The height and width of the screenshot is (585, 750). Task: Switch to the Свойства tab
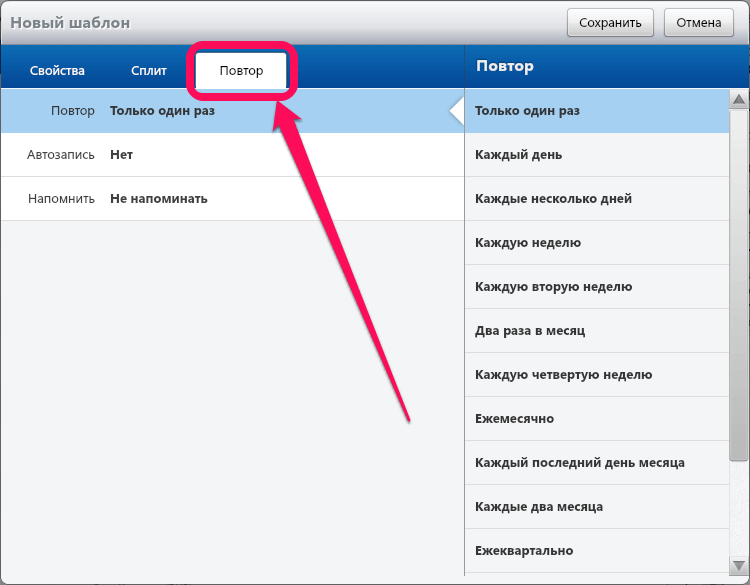[57, 71]
